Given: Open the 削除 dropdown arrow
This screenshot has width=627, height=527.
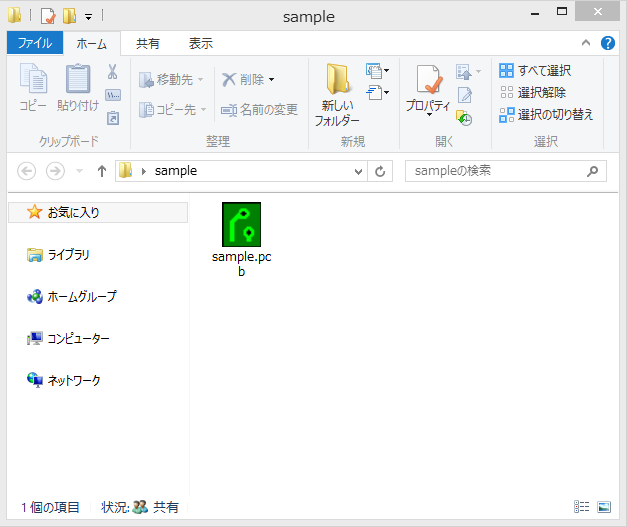Looking at the screenshot, I should 272,80.
